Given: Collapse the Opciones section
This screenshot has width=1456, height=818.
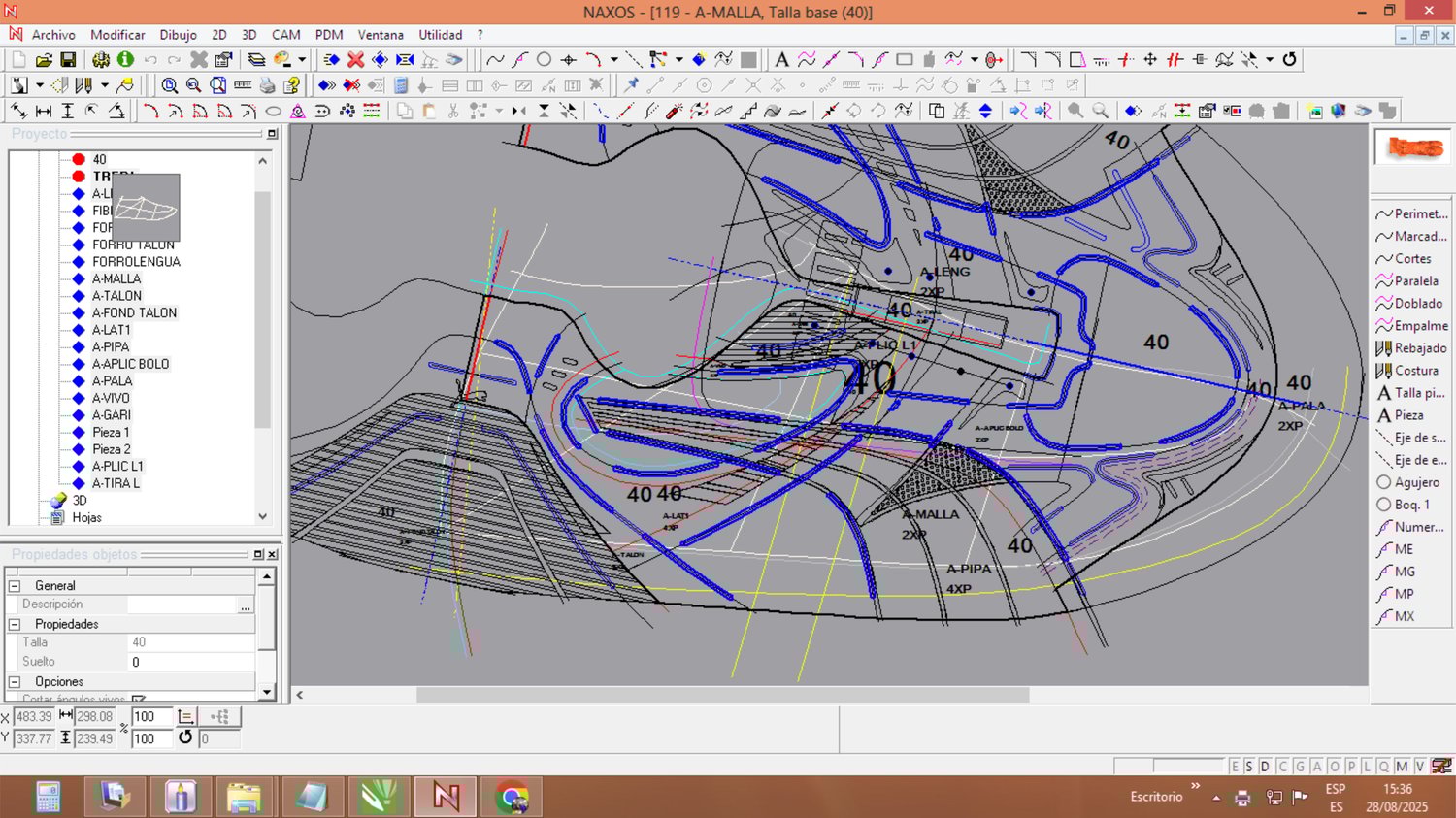Looking at the screenshot, I should (15, 682).
